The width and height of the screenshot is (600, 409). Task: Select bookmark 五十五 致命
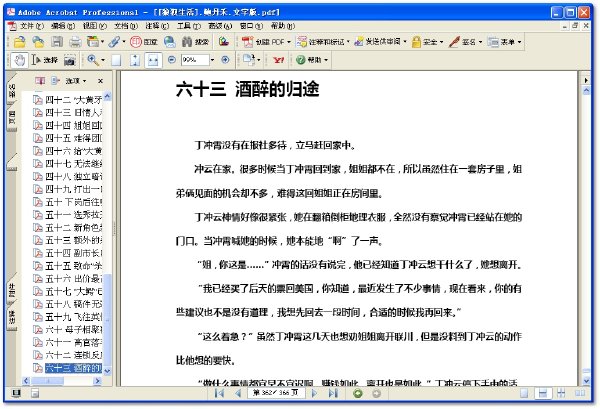73,266
